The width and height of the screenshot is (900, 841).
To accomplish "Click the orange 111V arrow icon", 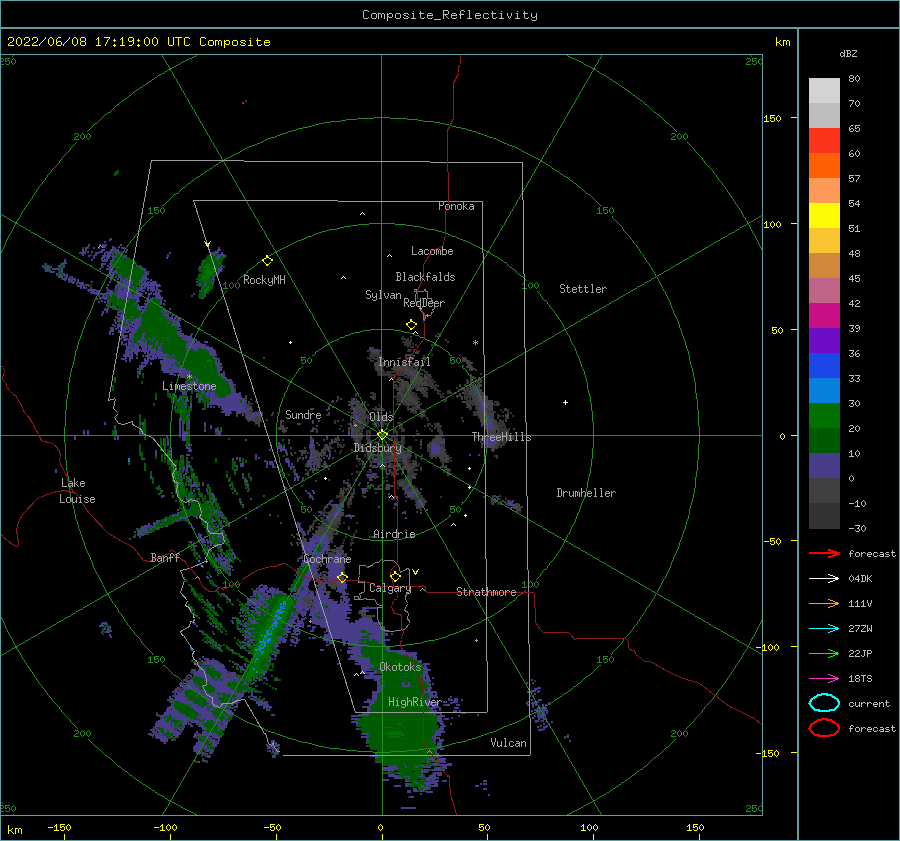I will click(824, 603).
